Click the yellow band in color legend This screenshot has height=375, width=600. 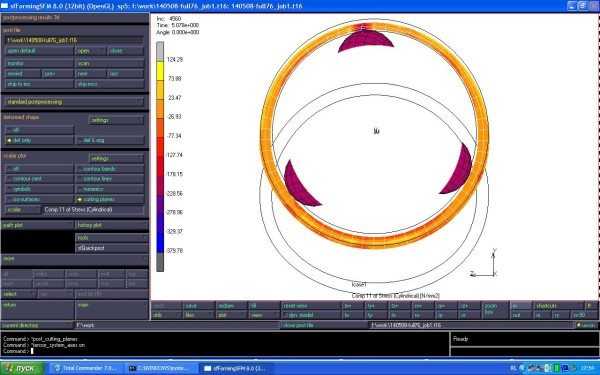click(x=160, y=70)
